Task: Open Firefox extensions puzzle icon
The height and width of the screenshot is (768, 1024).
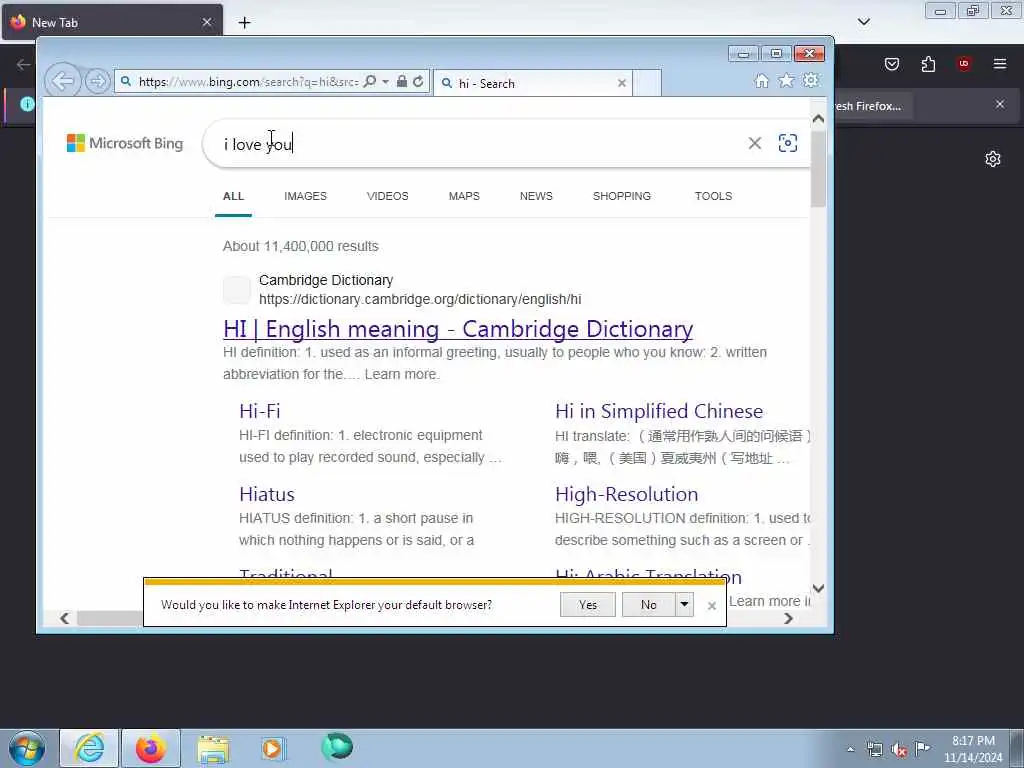Action: point(928,64)
